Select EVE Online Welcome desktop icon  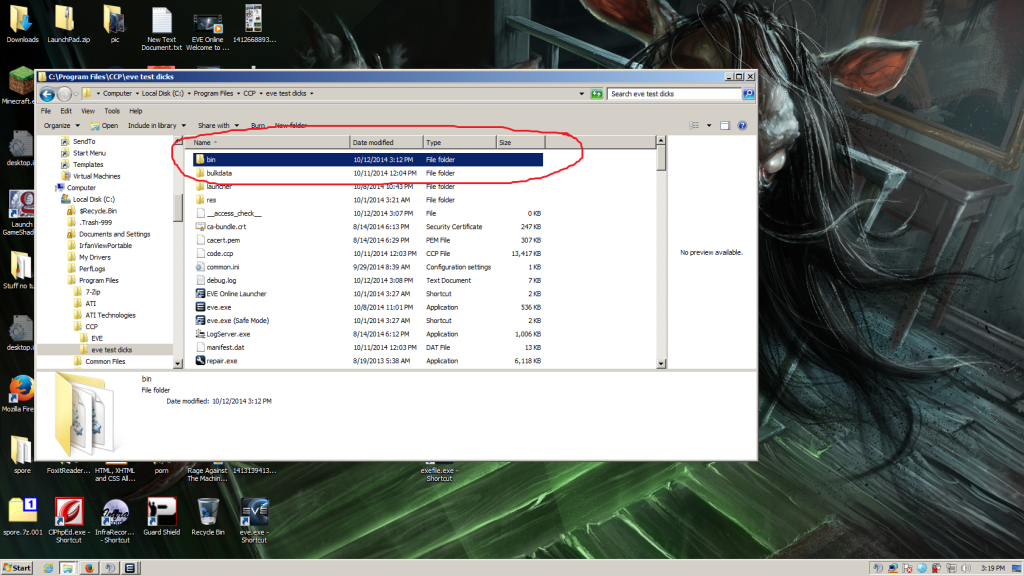[x=208, y=30]
